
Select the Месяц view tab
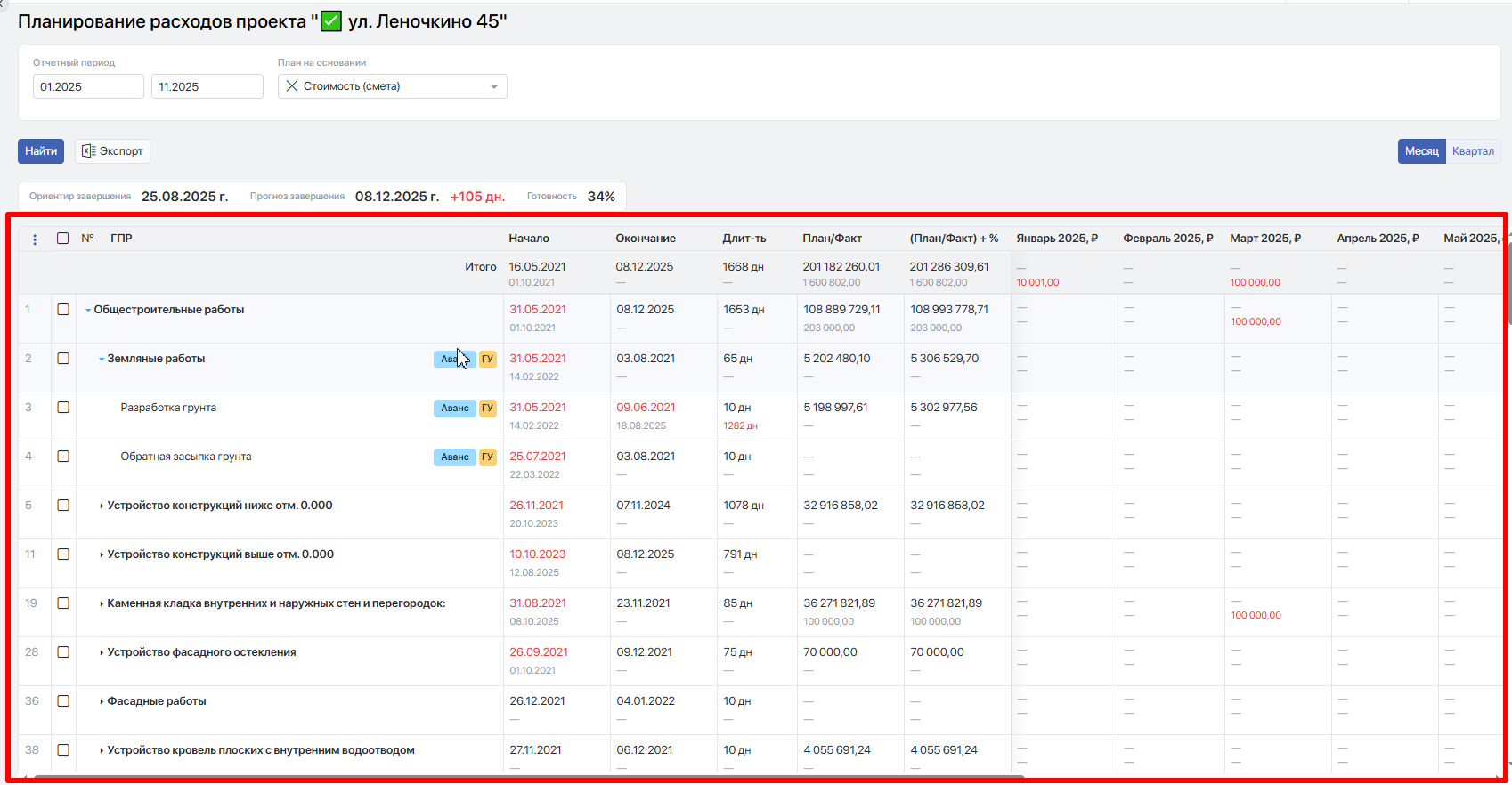[1421, 151]
